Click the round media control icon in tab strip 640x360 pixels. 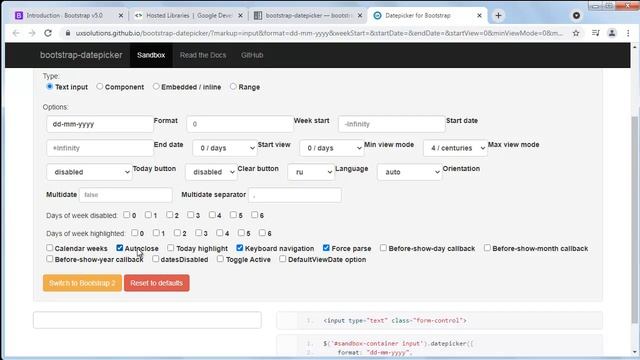point(576,16)
